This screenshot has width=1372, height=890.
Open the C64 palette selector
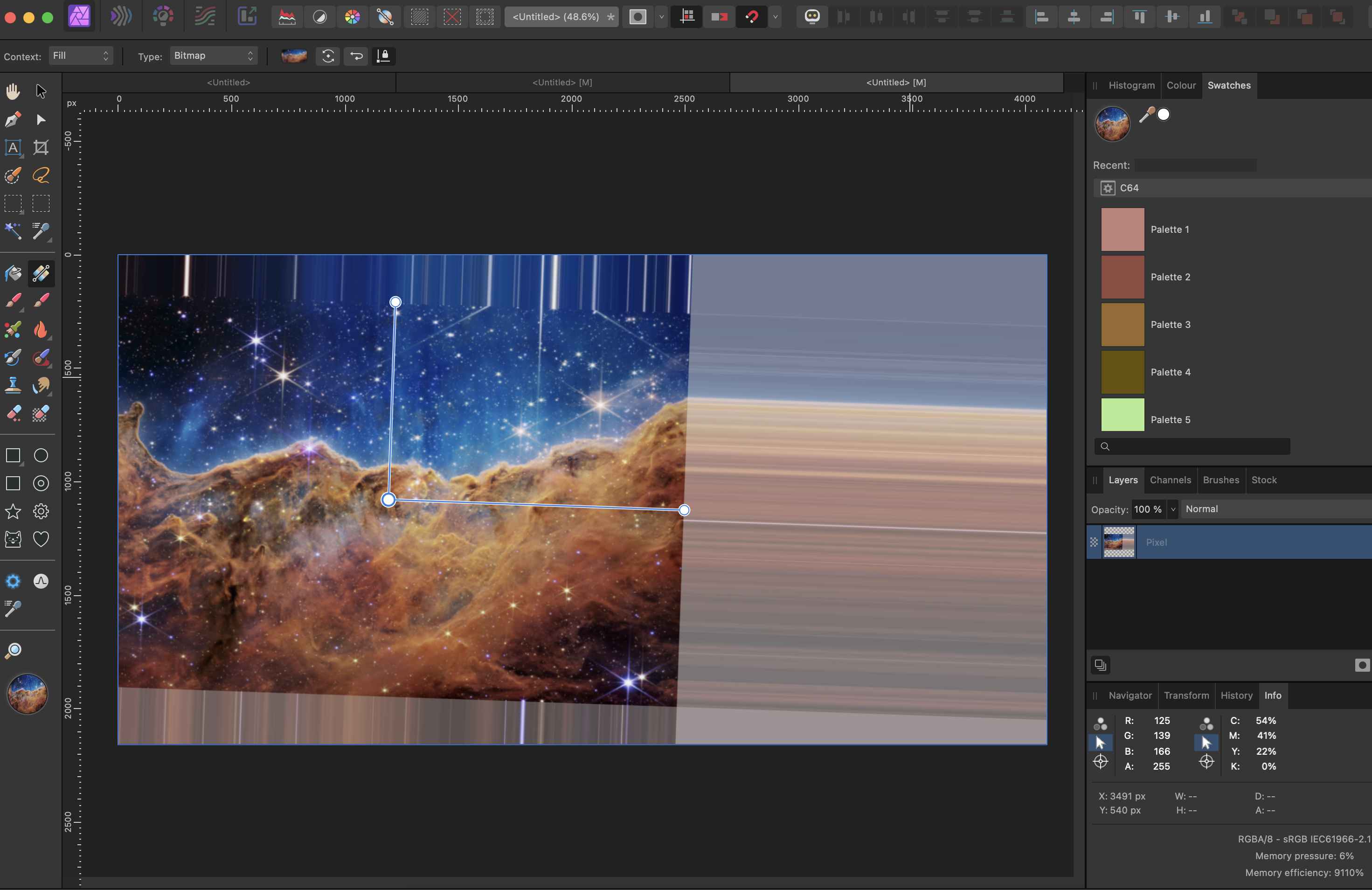(x=1233, y=188)
